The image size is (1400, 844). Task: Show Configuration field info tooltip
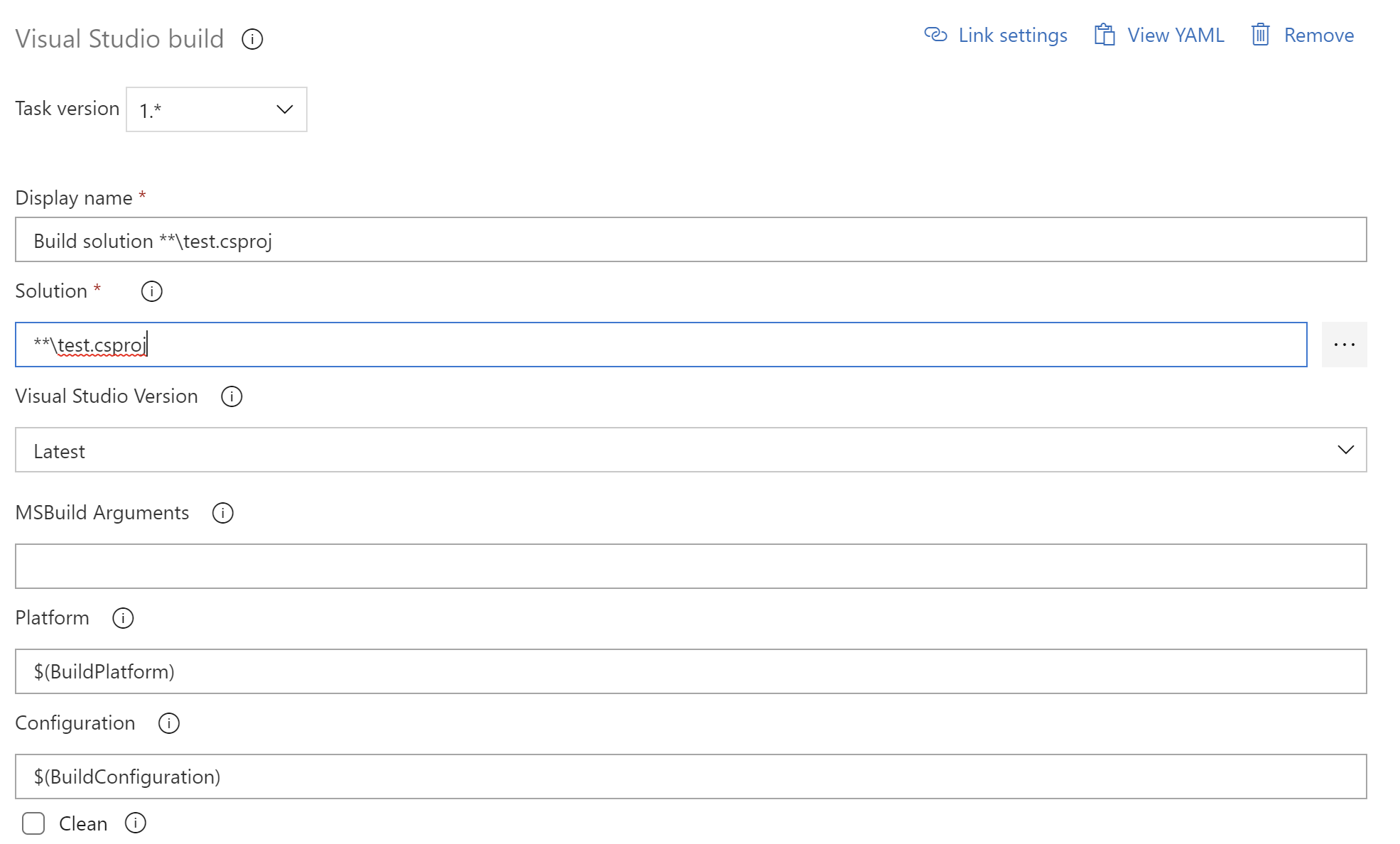[168, 723]
